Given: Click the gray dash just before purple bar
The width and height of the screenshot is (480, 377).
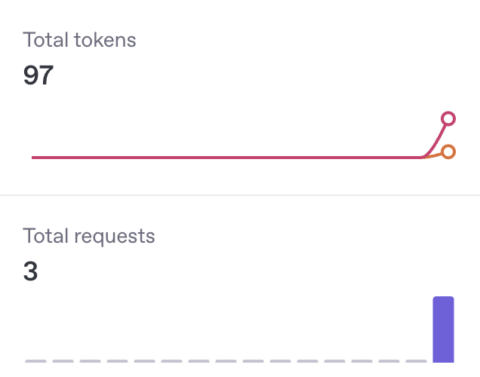Looking at the screenshot, I should click(416, 361).
